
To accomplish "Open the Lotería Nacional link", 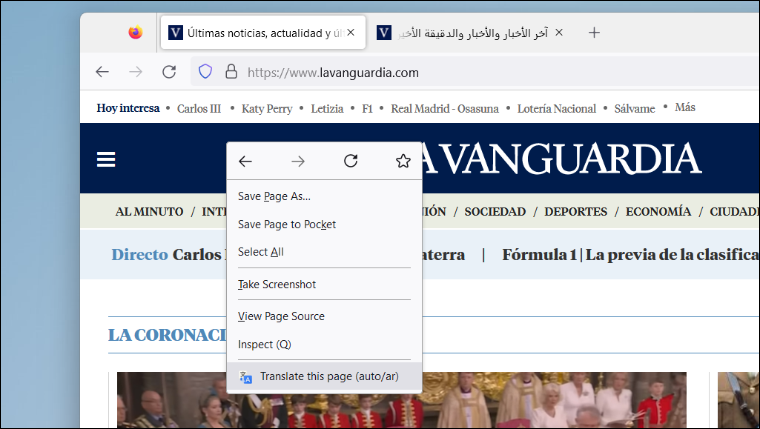I will (556, 109).
